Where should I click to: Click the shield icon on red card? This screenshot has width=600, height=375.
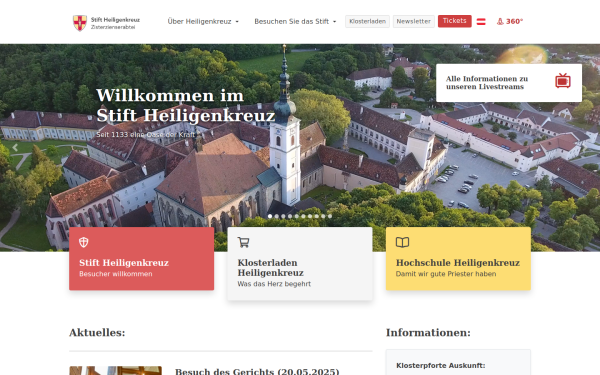[x=84, y=242]
